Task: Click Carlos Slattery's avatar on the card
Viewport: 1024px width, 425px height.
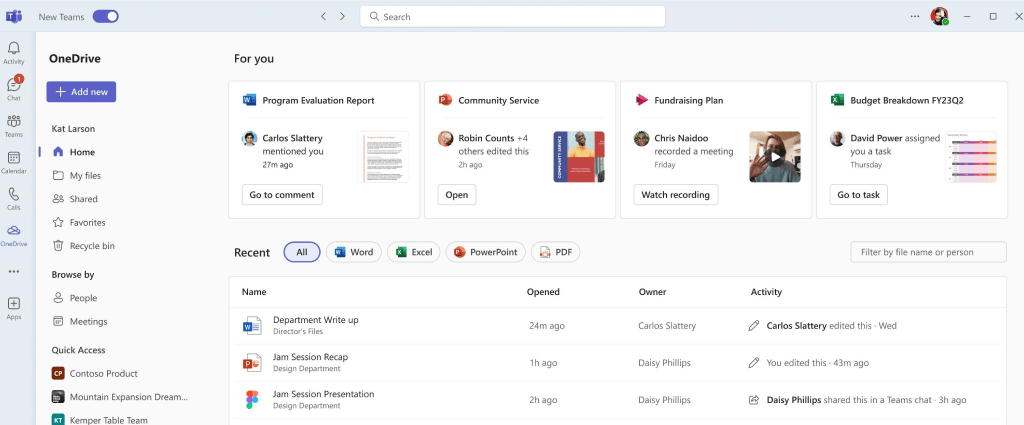Action: pyautogui.click(x=249, y=138)
